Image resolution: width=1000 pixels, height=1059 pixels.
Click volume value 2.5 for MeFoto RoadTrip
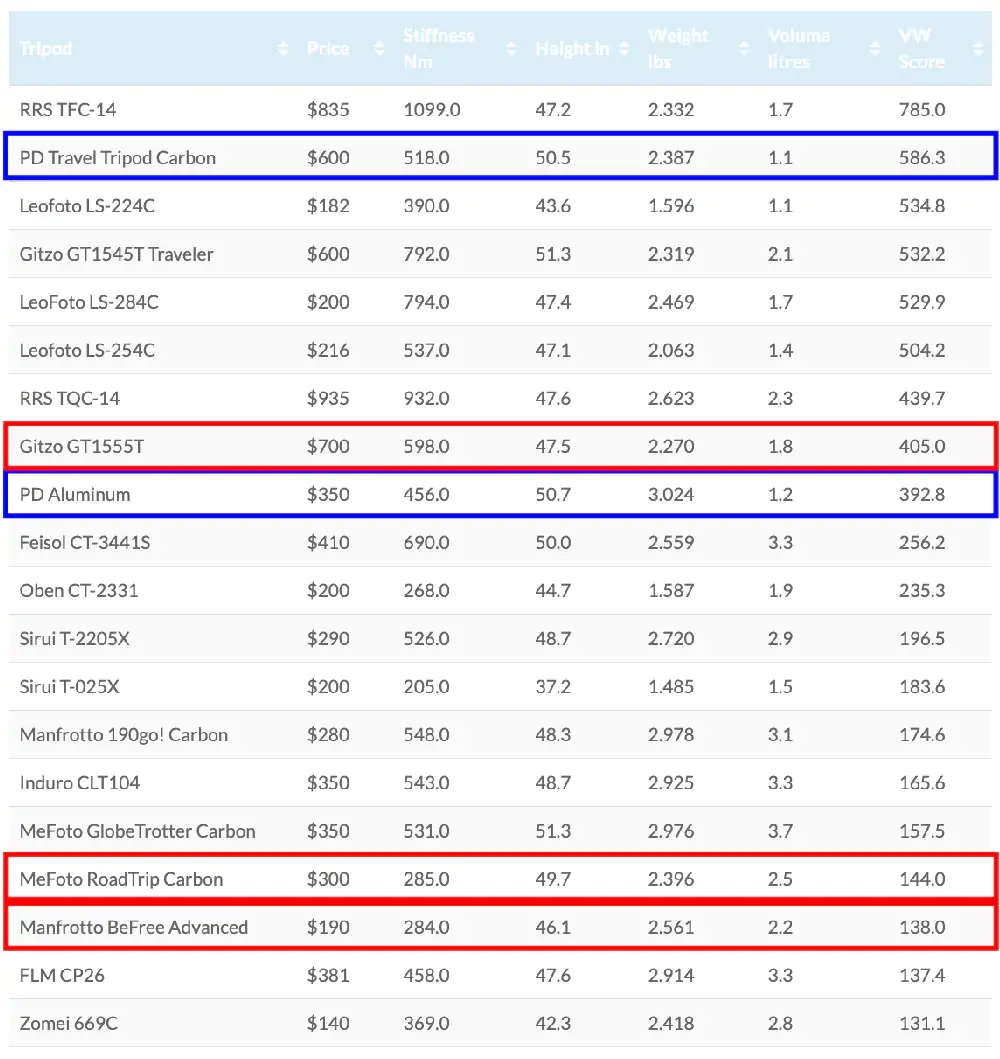pyautogui.click(x=780, y=879)
